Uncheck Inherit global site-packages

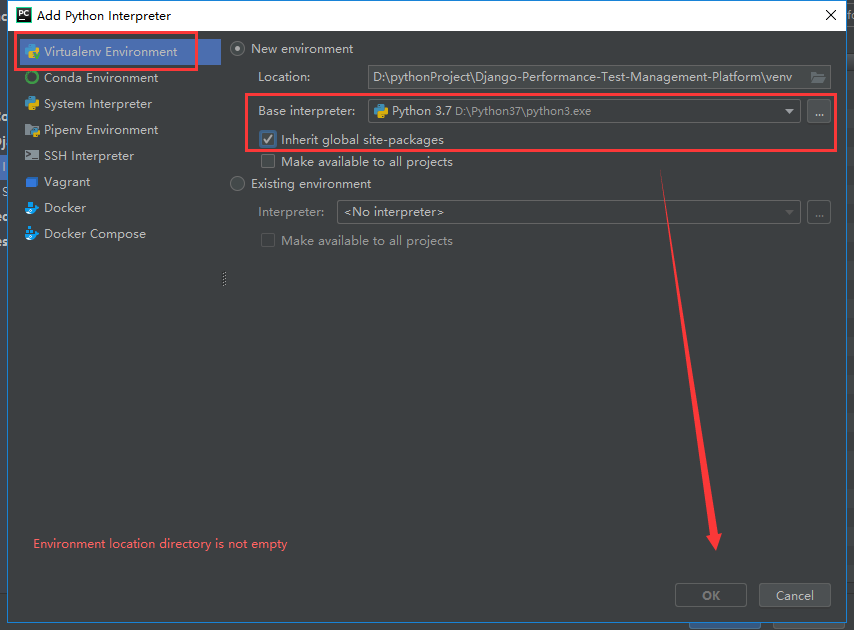click(x=268, y=139)
